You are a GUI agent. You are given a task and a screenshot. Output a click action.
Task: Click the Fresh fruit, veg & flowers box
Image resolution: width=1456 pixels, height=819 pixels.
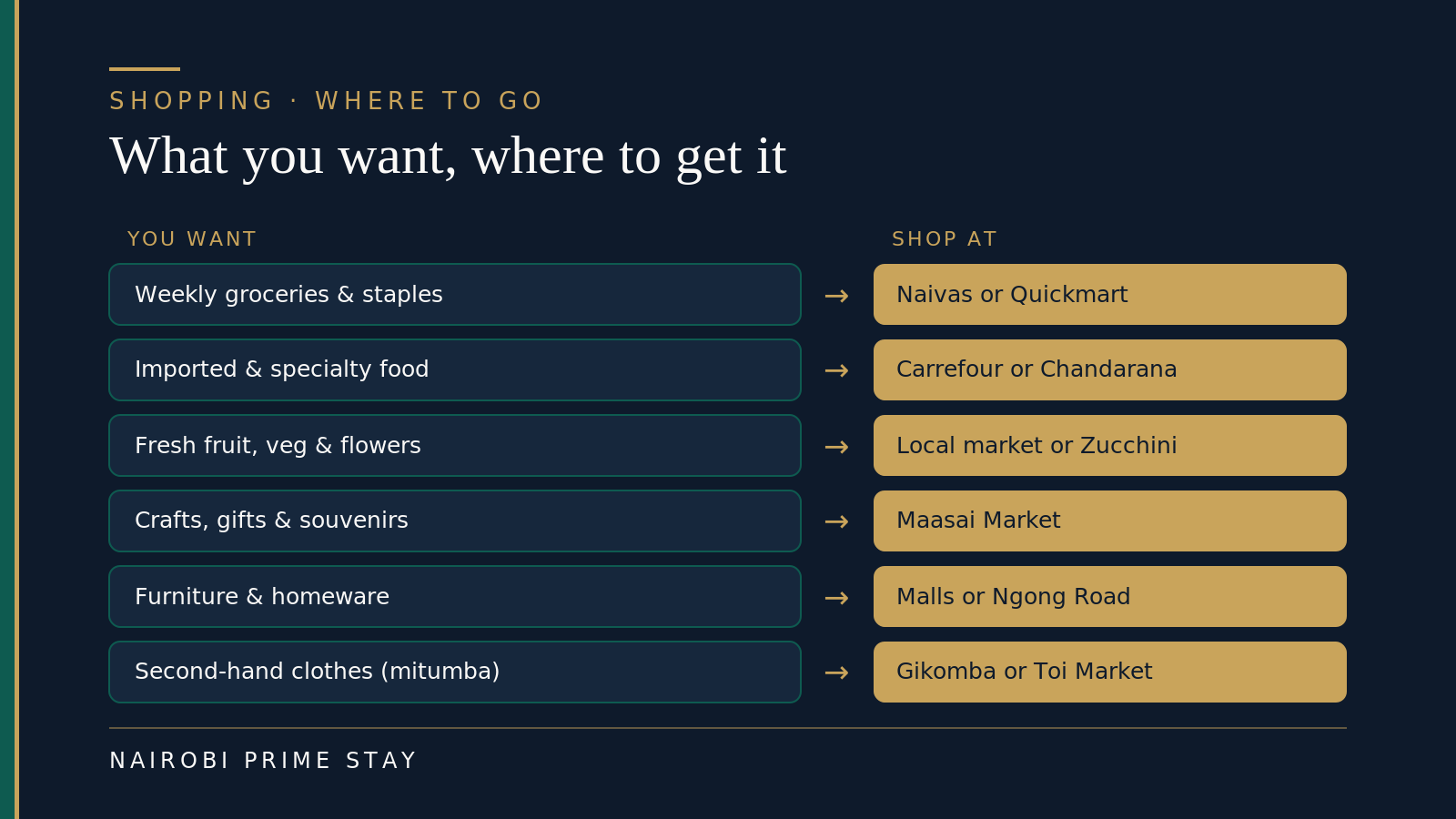[455, 445]
